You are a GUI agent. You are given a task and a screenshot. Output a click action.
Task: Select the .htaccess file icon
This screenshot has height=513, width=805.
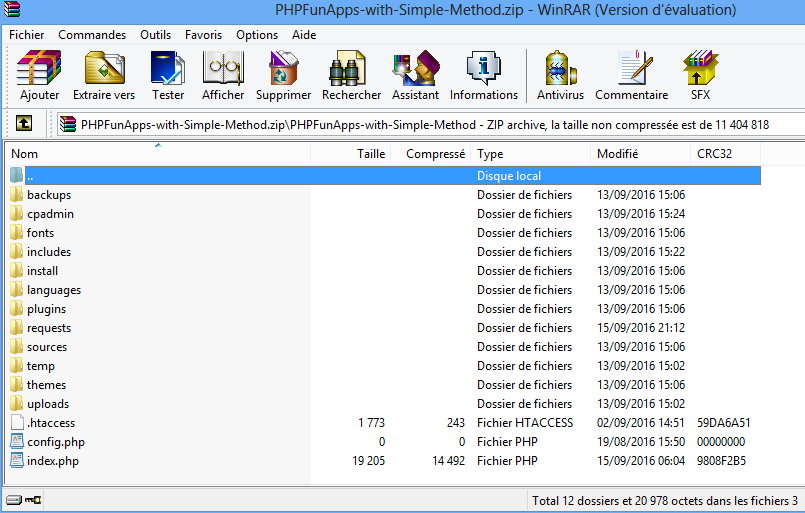coord(17,423)
